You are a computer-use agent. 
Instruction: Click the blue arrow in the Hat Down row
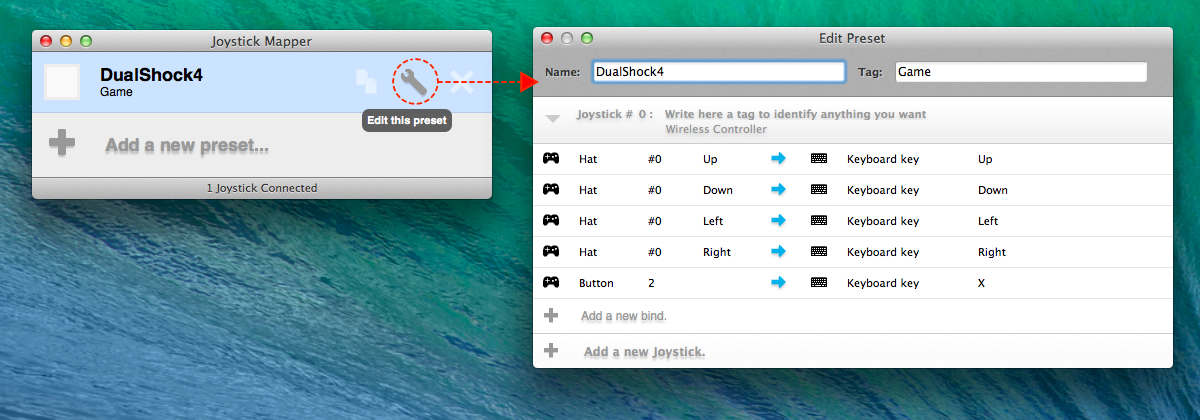(779, 190)
